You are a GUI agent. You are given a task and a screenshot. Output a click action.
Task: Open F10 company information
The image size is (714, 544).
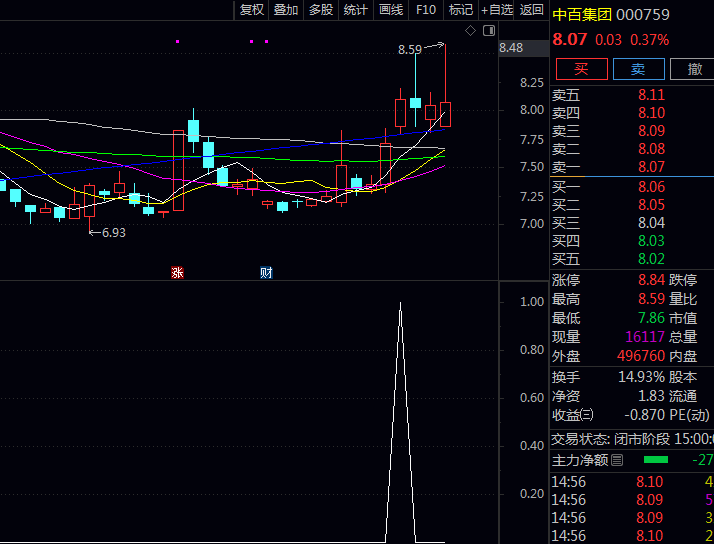[x=426, y=10]
